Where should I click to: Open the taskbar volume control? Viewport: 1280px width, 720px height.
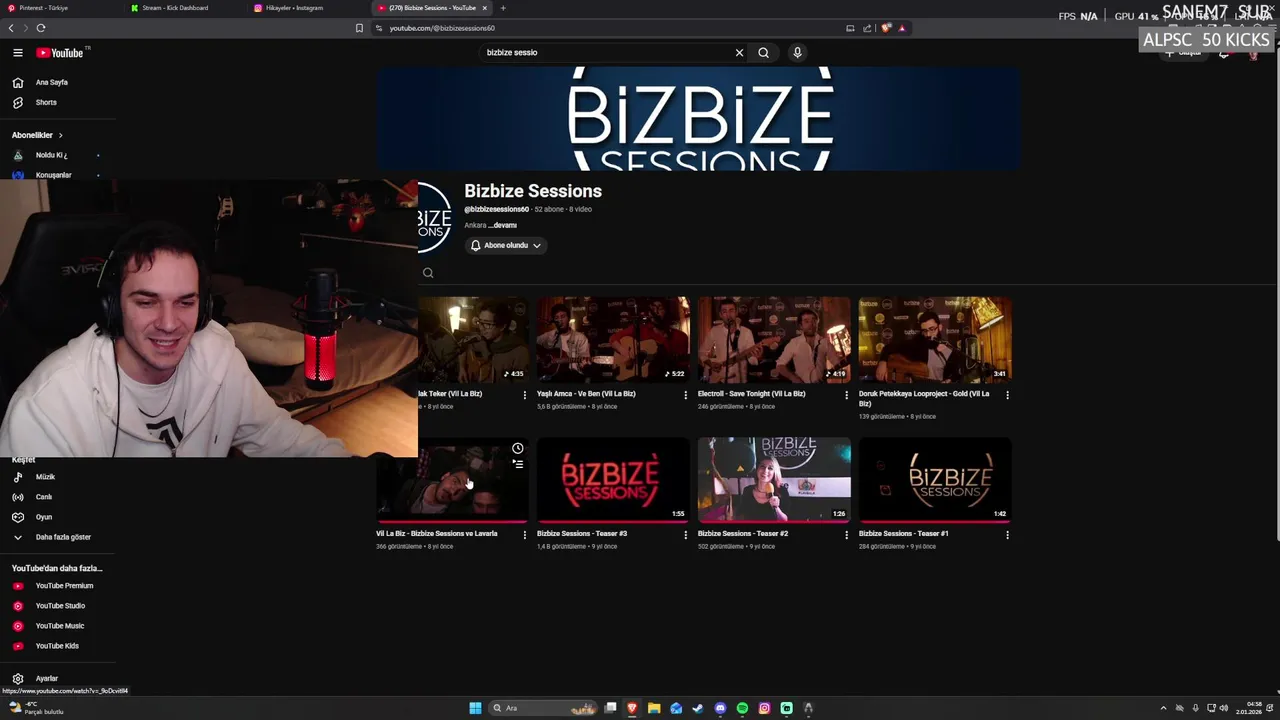pos(1224,708)
